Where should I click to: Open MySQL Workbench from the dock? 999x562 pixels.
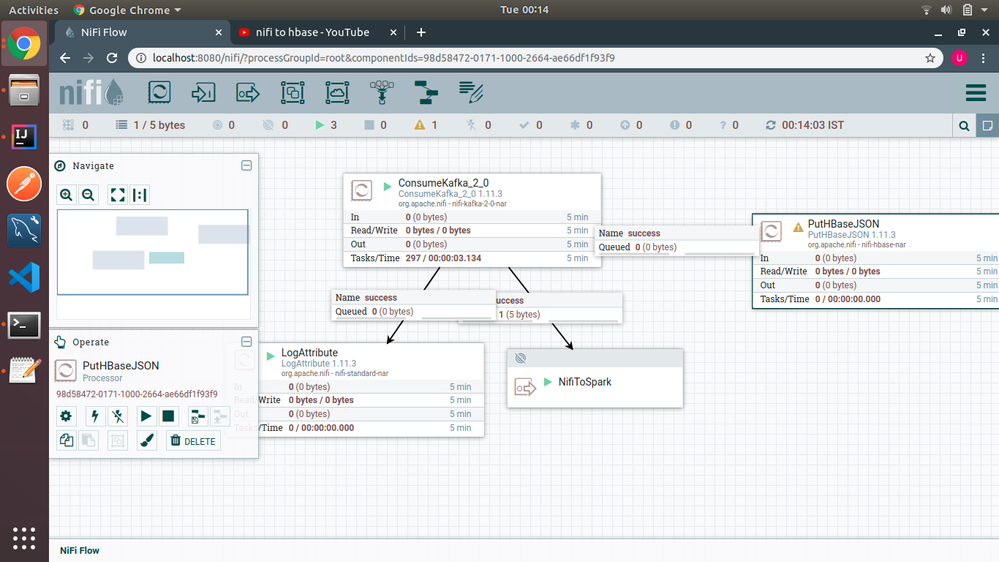pos(24,231)
